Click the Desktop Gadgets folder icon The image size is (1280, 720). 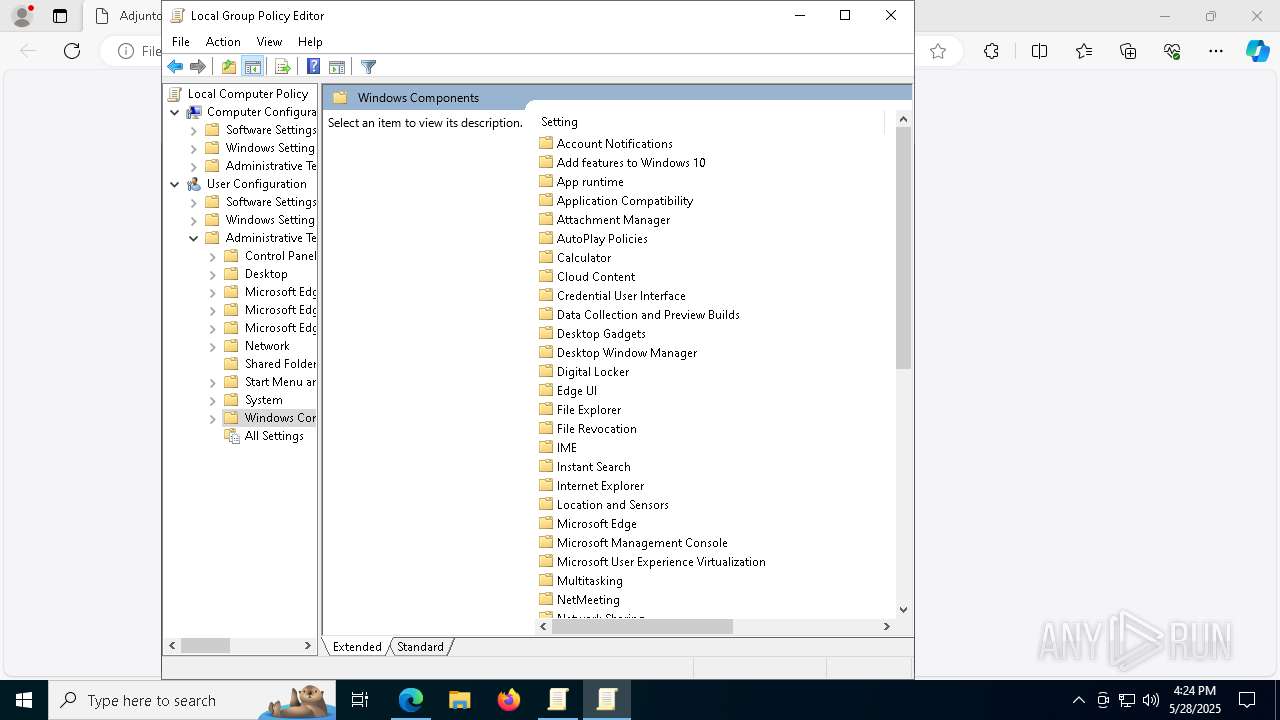[x=546, y=333]
